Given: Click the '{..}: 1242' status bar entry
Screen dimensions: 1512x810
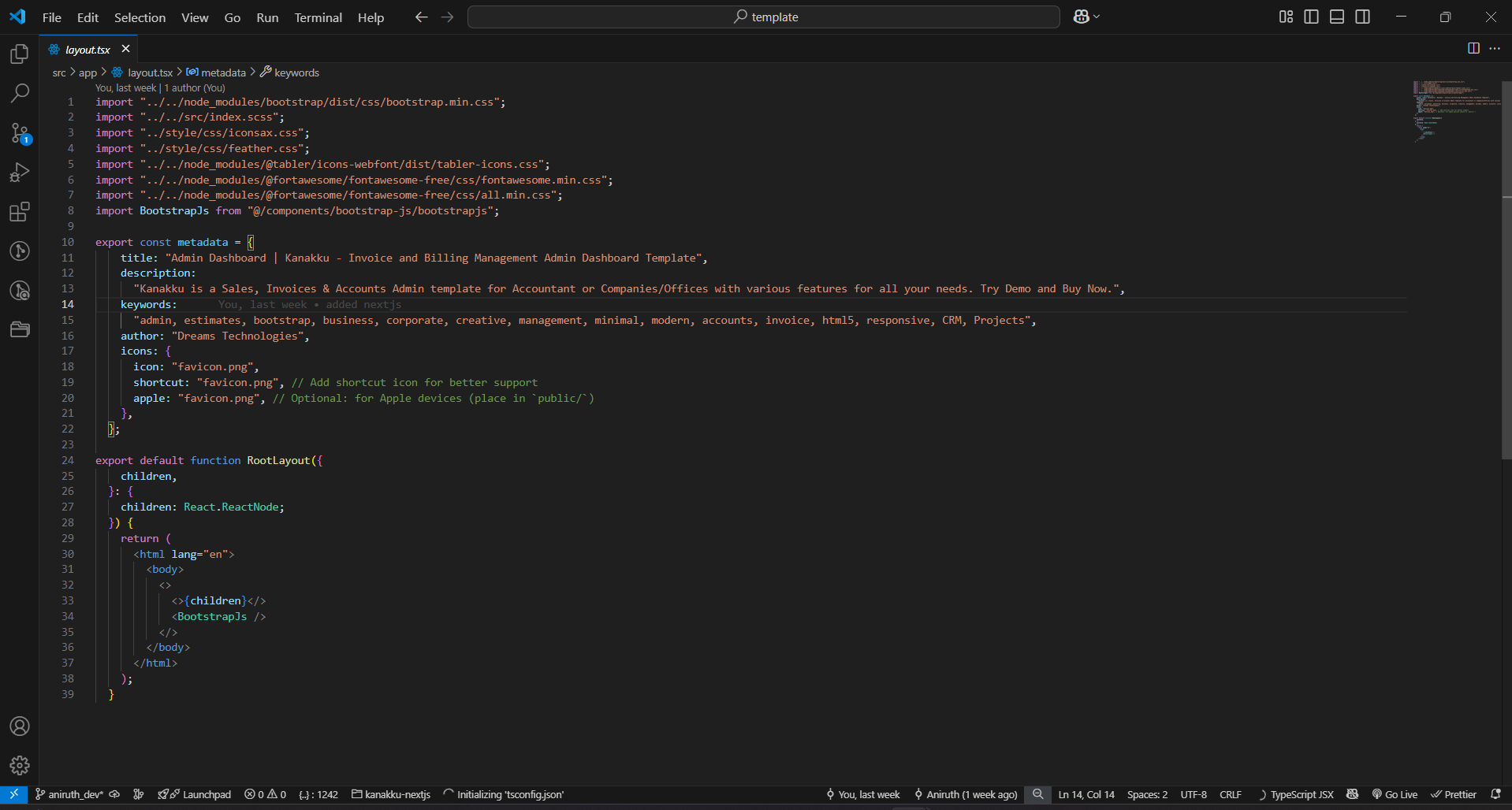Looking at the screenshot, I should [318, 794].
